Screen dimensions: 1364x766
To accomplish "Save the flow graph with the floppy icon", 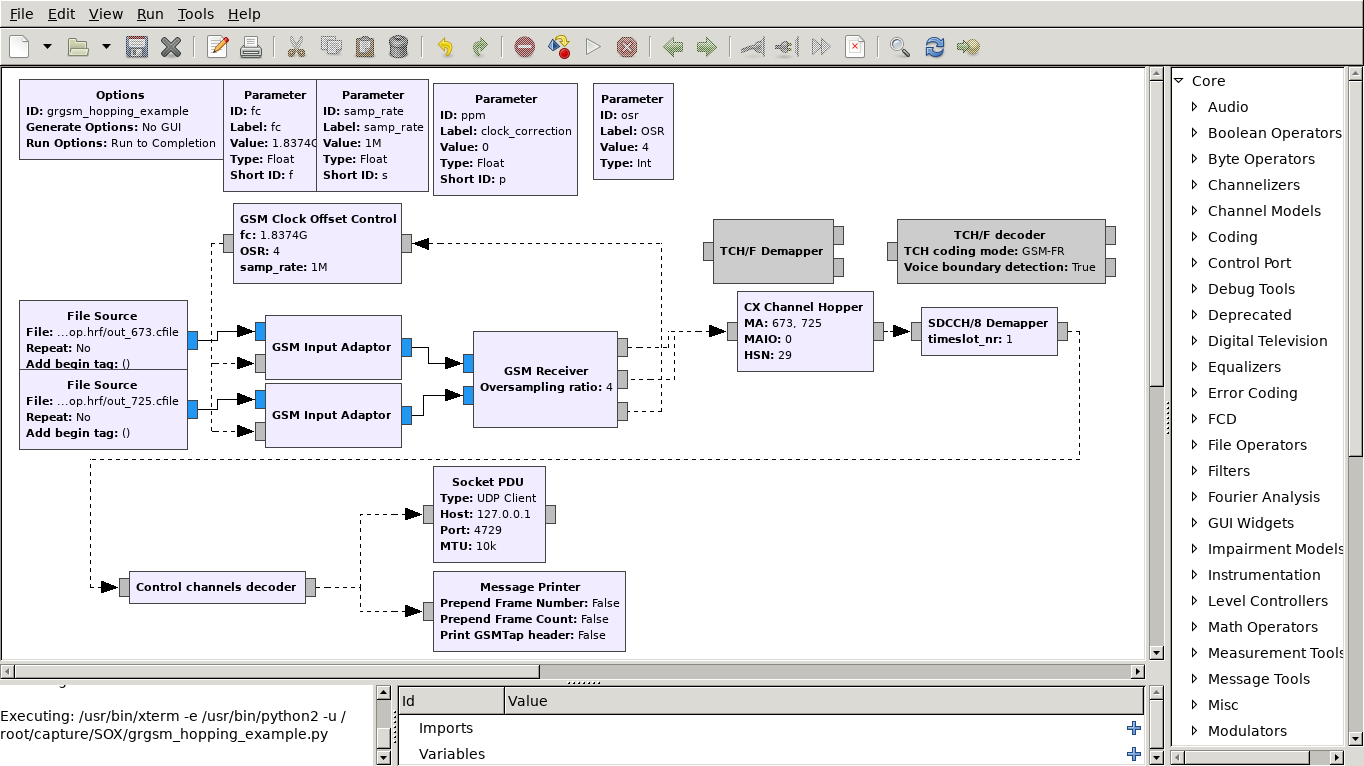I will 137,46.
